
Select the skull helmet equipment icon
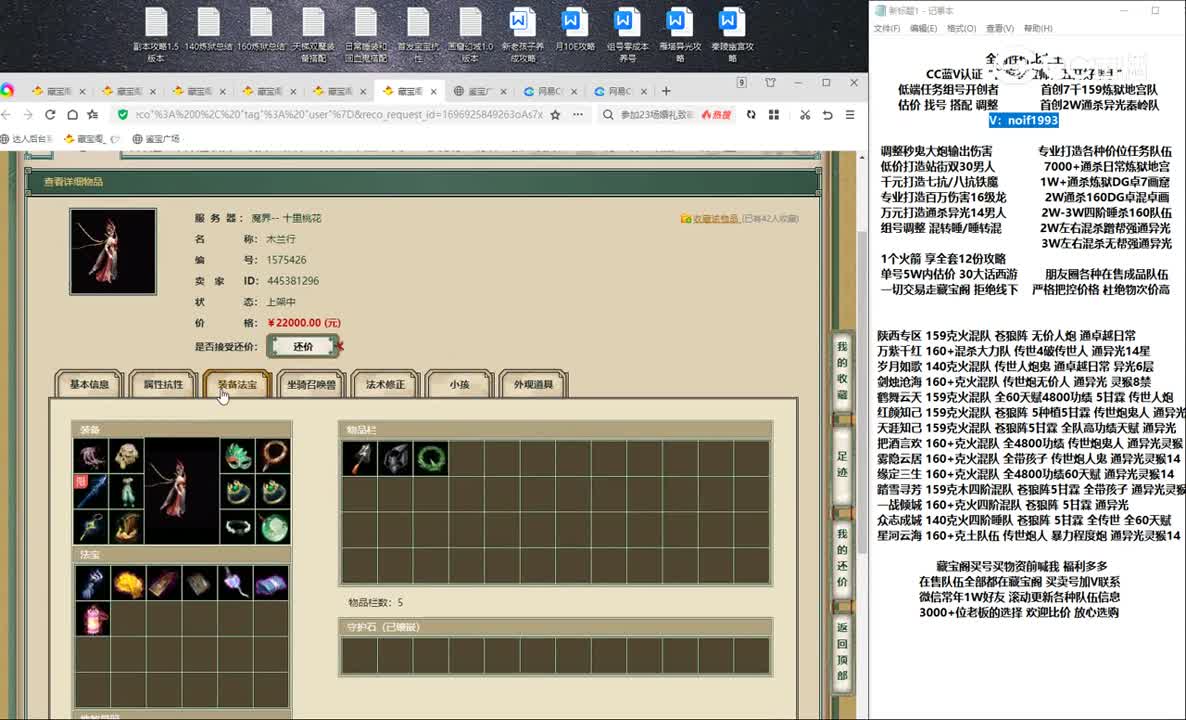(x=126, y=455)
